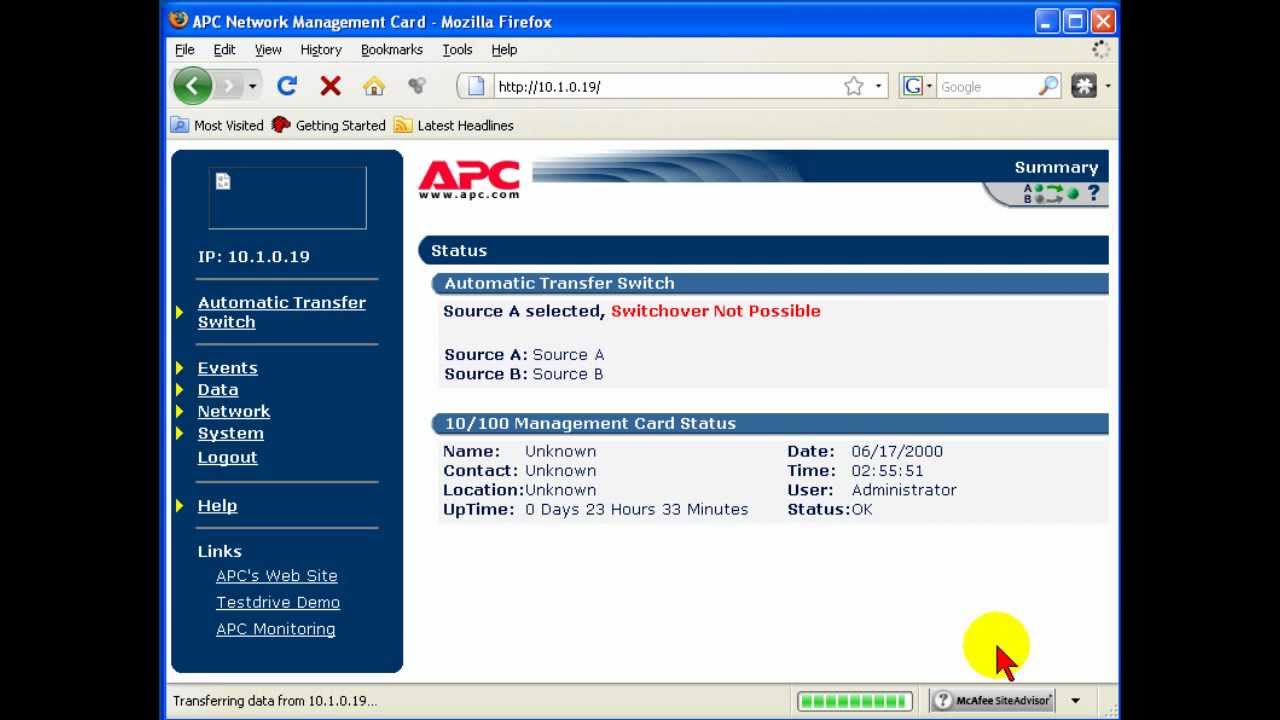Click the Logout link
Viewport: 1280px width, 720px height.
click(227, 457)
